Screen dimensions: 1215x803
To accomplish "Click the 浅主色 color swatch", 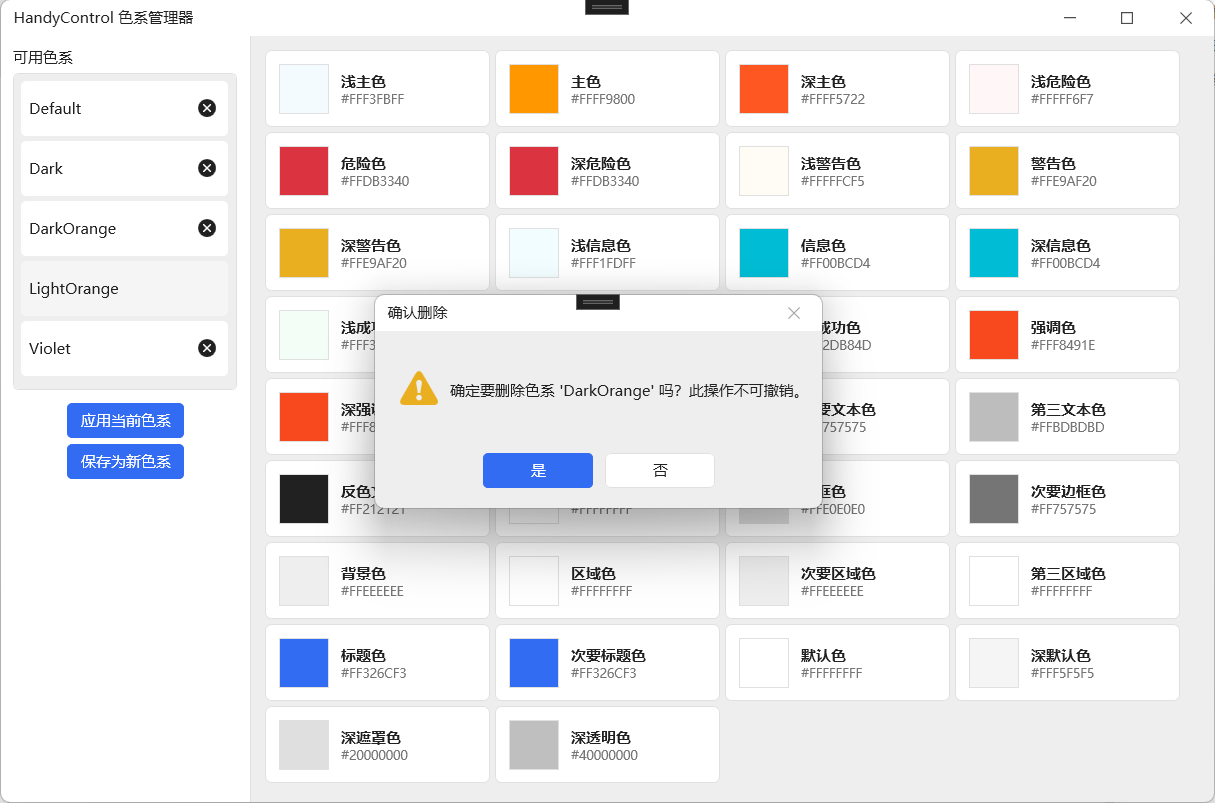I will (304, 89).
